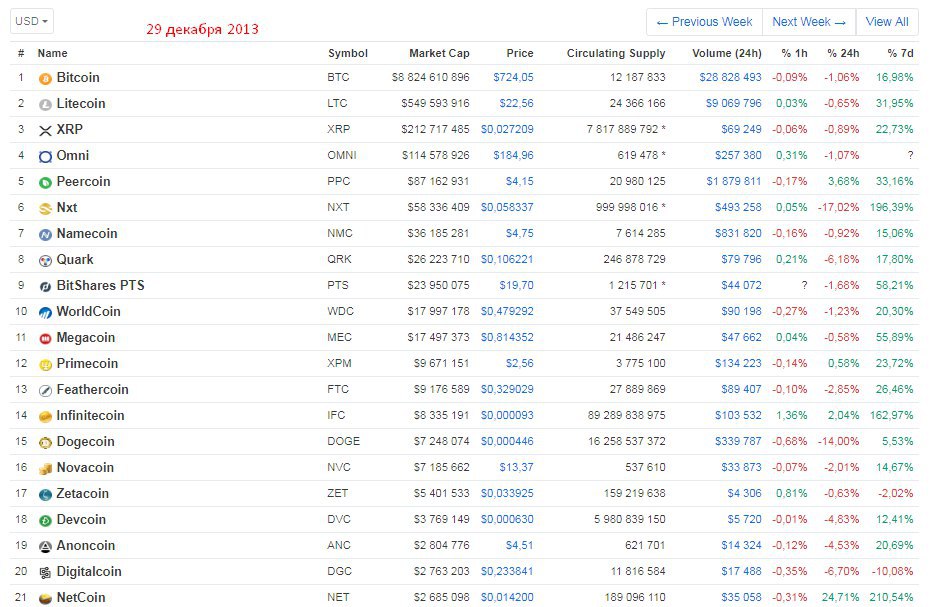Click the View All button

(x=887, y=22)
